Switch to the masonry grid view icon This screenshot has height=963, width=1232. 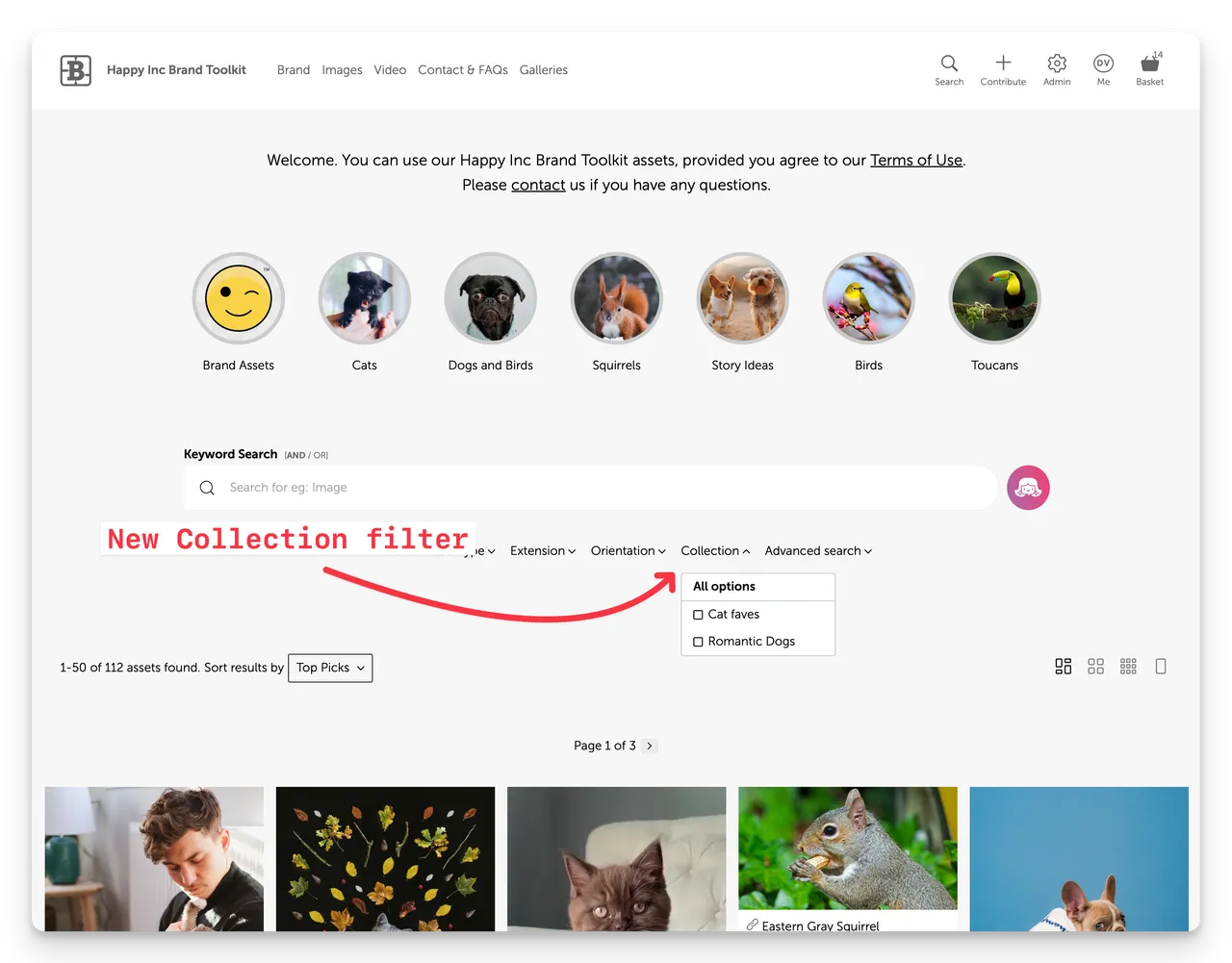tap(1064, 667)
